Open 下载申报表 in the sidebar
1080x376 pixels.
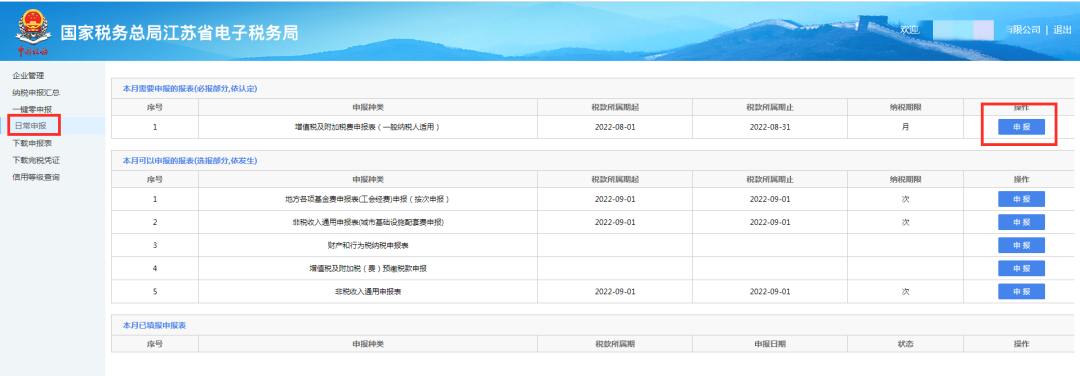tap(32, 143)
